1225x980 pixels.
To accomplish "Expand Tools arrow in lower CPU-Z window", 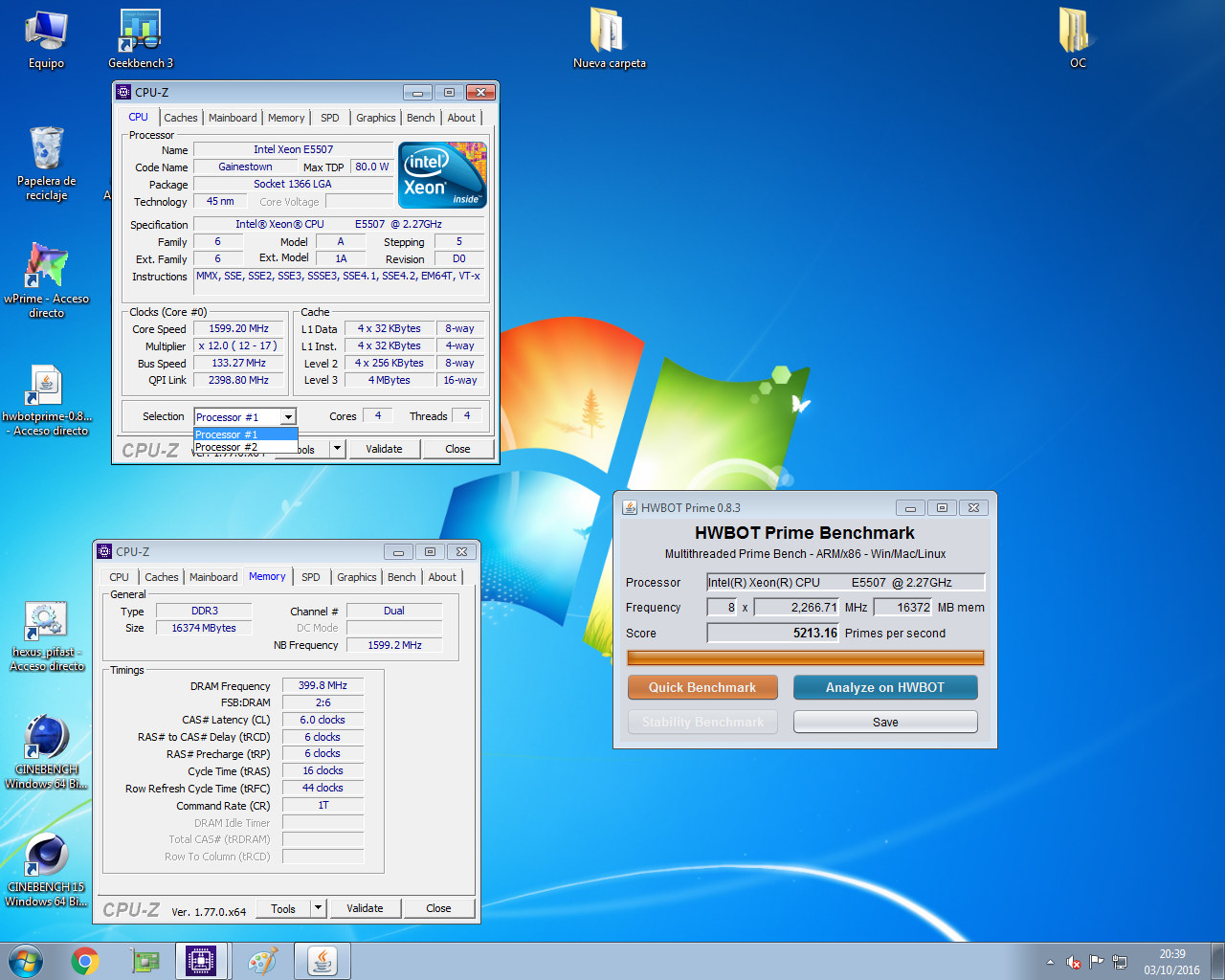I will 319,908.
